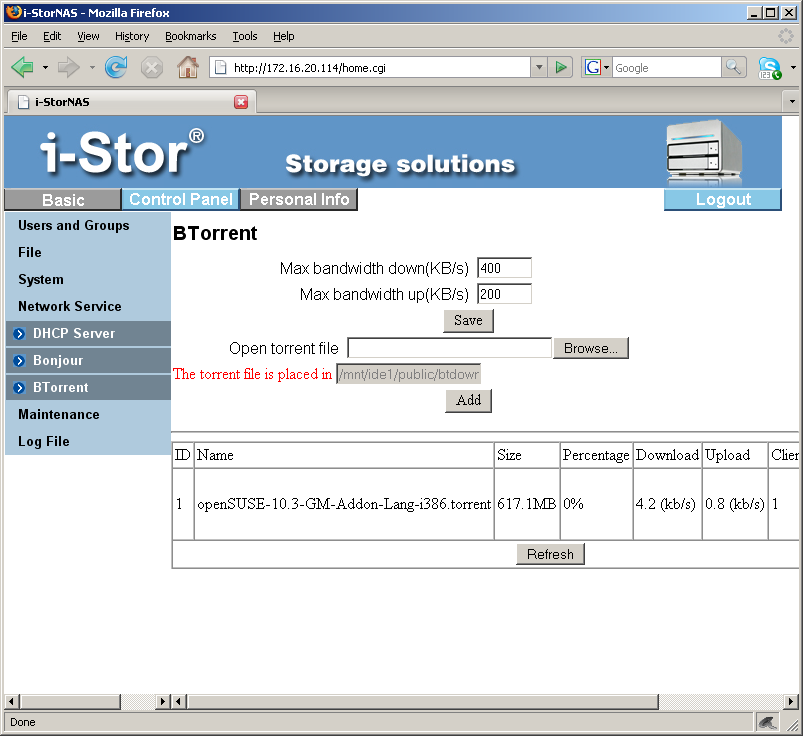Screen dimensions: 803x736
Task: Expand the address bar URL dropdown
Action: pyautogui.click(x=539, y=67)
